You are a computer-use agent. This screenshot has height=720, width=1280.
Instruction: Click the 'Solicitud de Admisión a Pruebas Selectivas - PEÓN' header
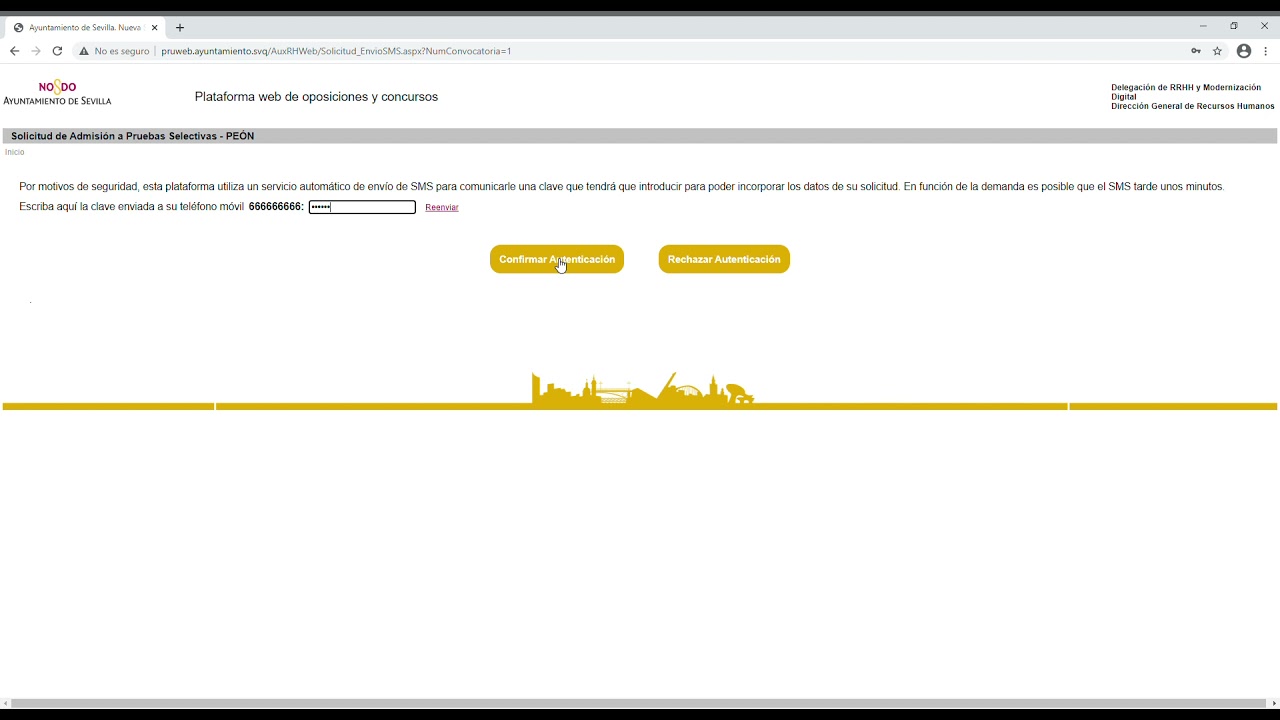[132, 136]
